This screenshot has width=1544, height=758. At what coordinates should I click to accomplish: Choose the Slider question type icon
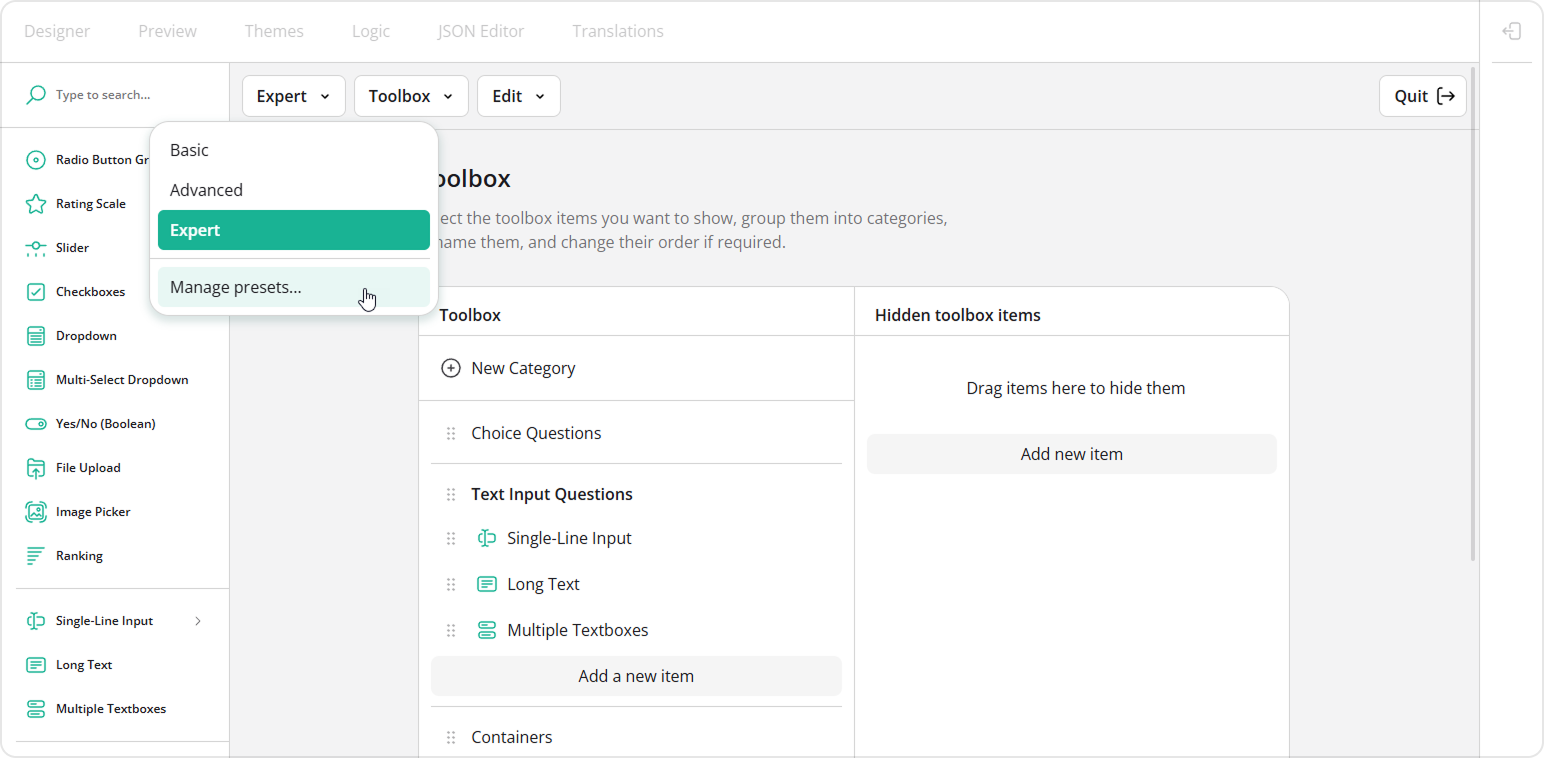tap(35, 247)
